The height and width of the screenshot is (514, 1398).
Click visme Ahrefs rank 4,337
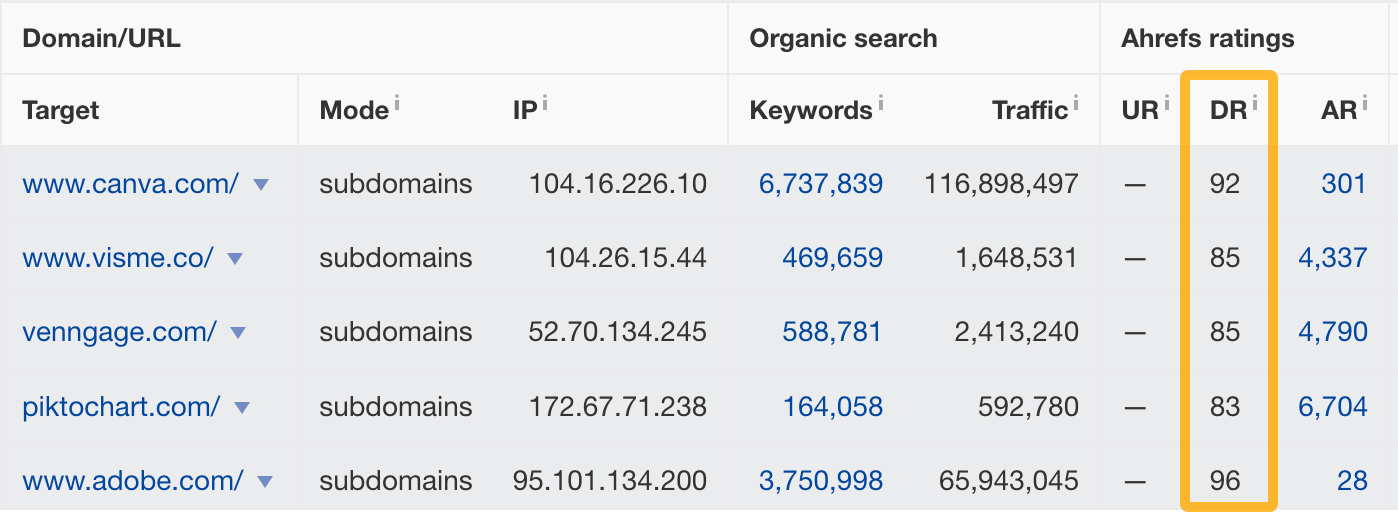click(x=1332, y=258)
